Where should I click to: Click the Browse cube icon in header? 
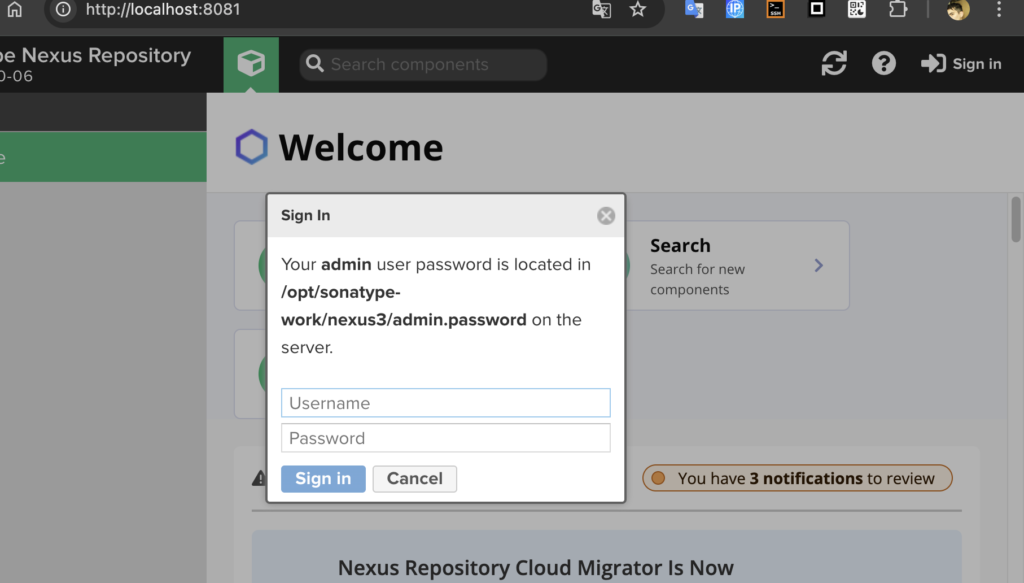[x=251, y=64]
